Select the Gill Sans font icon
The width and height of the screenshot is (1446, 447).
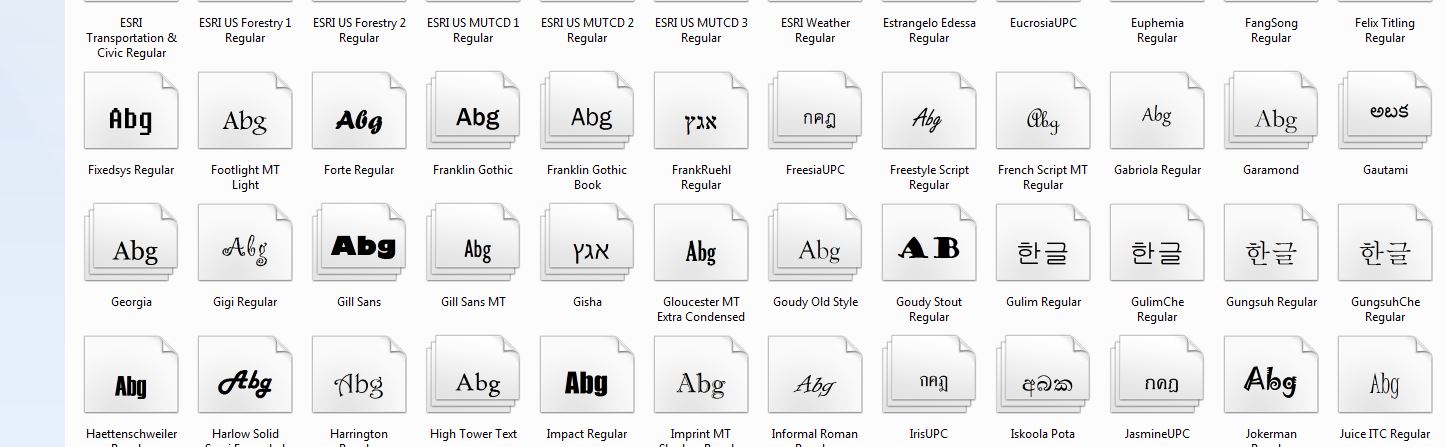pyautogui.click(x=359, y=244)
